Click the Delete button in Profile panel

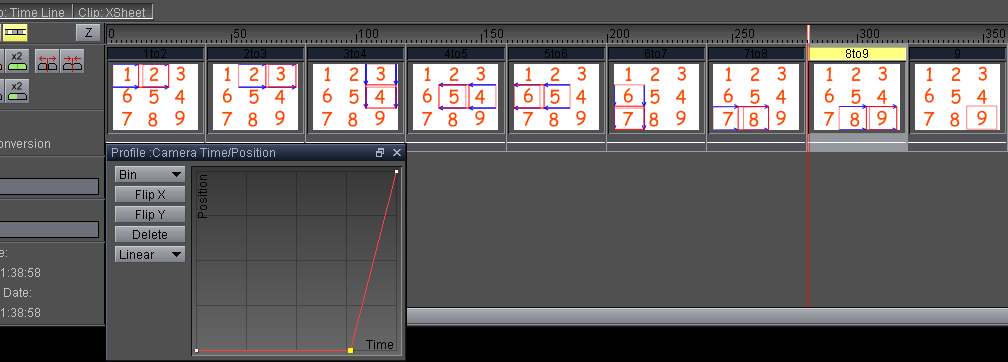click(x=150, y=234)
